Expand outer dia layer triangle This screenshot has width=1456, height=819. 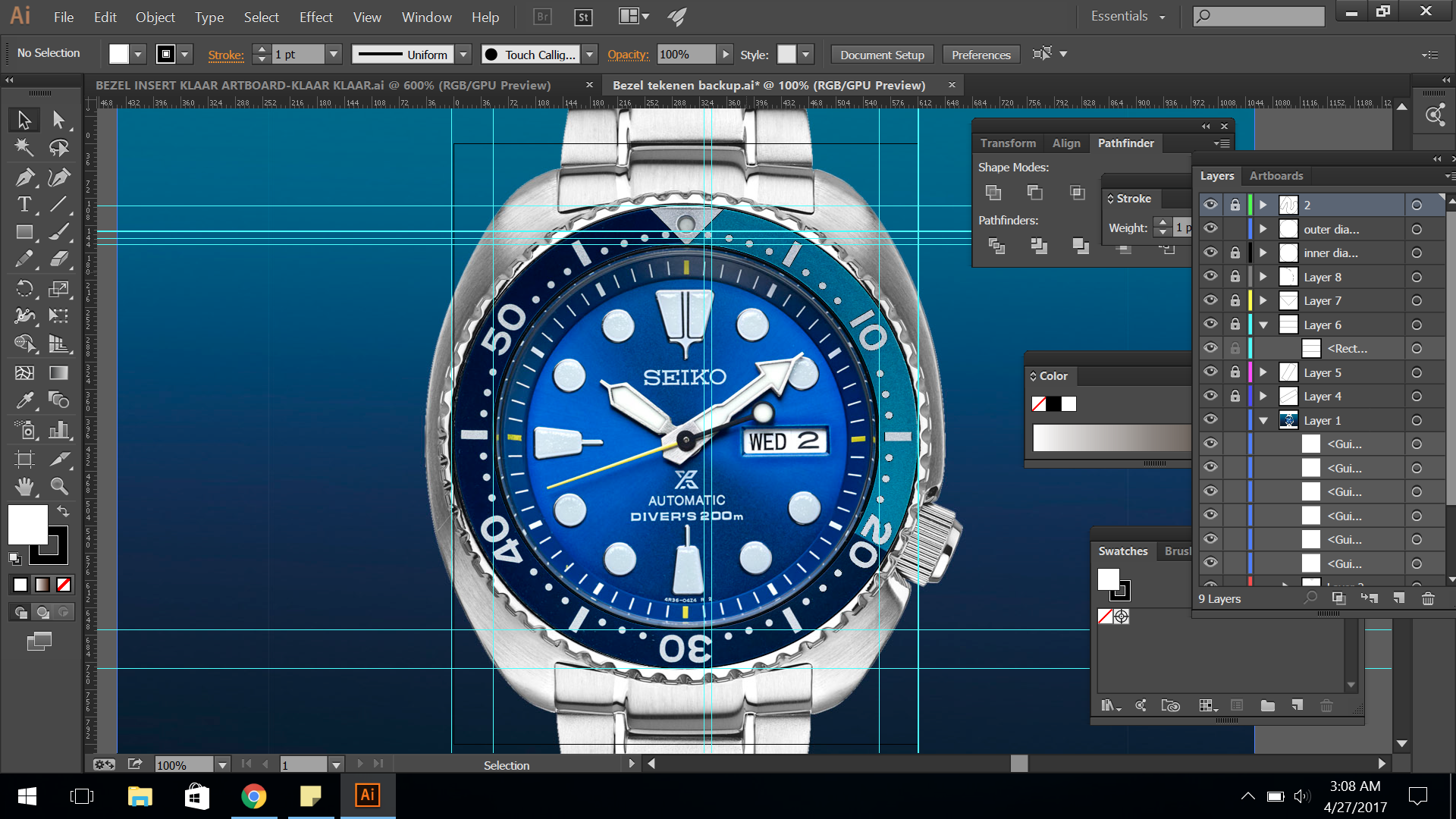(x=1263, y=229)
